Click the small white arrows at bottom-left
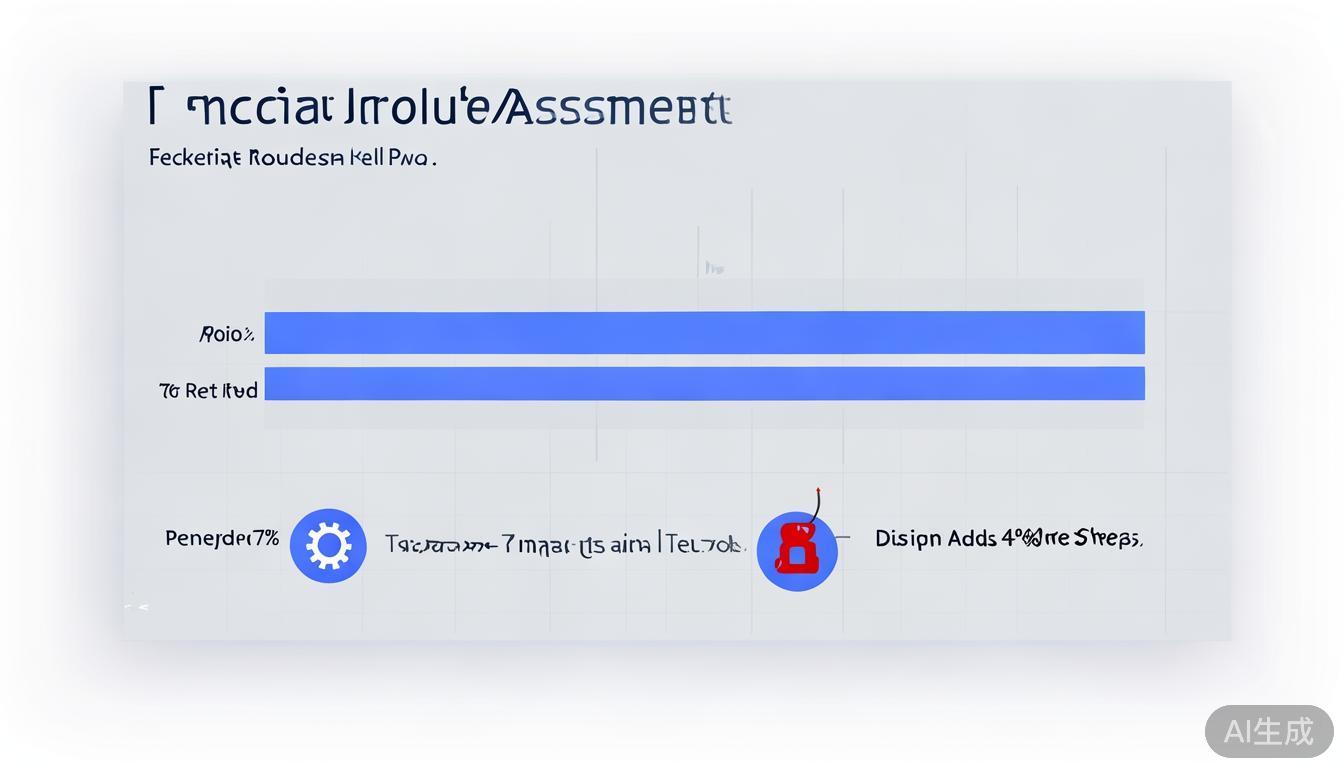Screen dimensions: 1344x768 (x=136, y=606)
